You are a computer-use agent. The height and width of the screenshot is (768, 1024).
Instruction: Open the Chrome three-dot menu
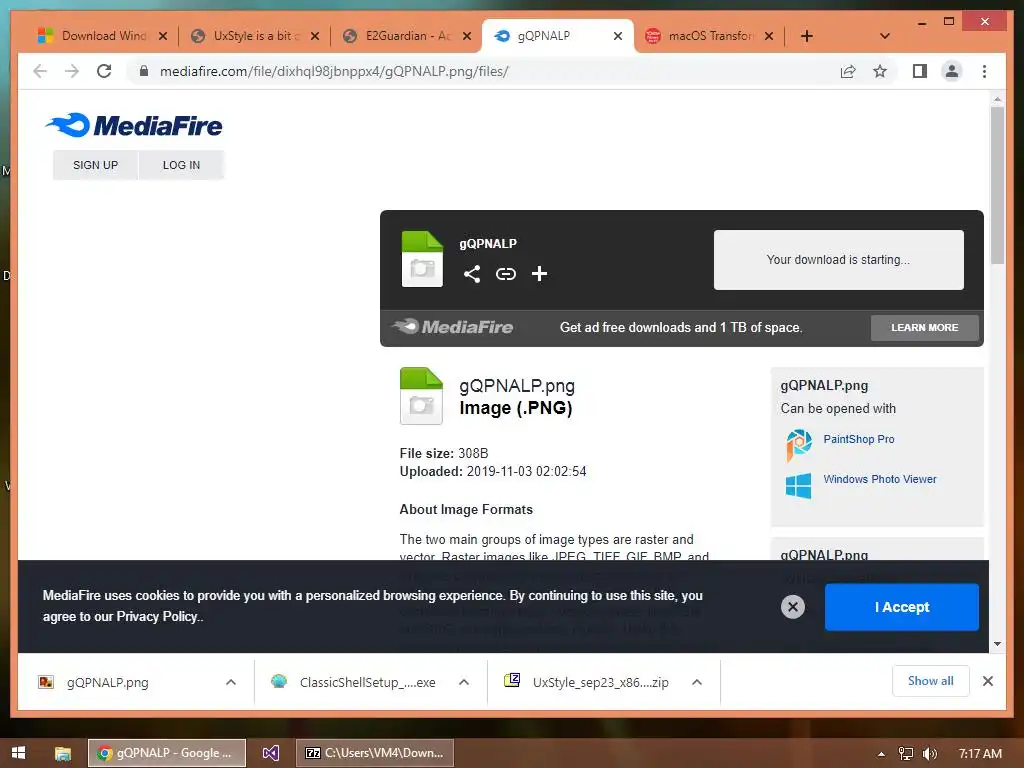coord(984,71)
